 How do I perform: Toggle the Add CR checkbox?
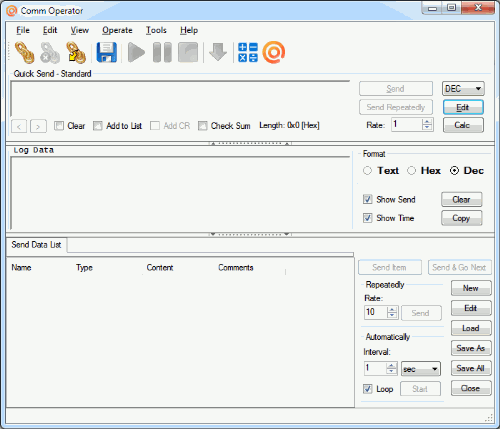[x=155, y=126]
